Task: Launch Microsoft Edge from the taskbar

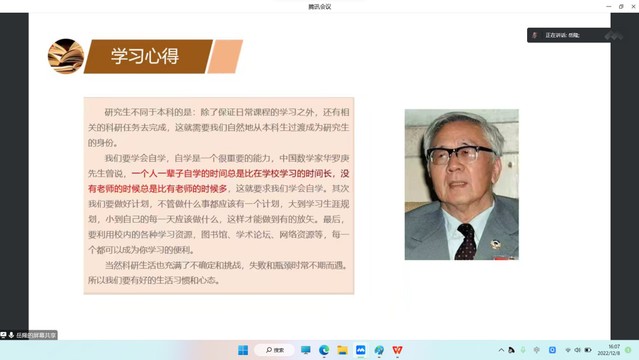Action: [x=324, y=350]
